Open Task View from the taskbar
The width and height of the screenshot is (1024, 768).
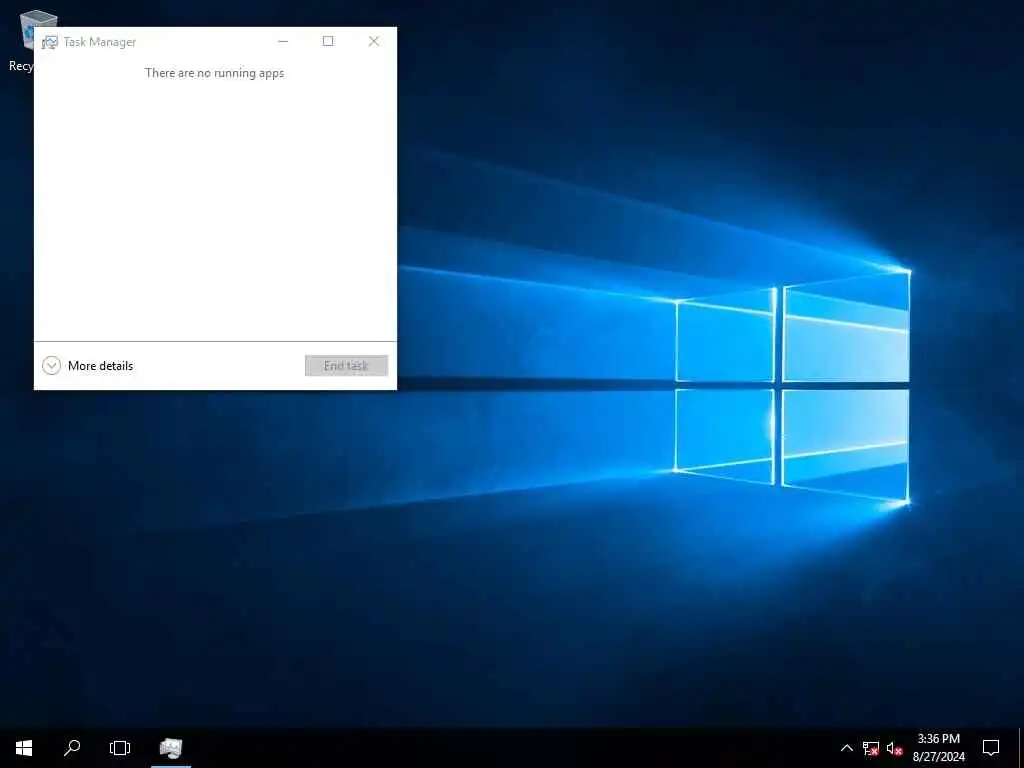click(x=120, y=748)
